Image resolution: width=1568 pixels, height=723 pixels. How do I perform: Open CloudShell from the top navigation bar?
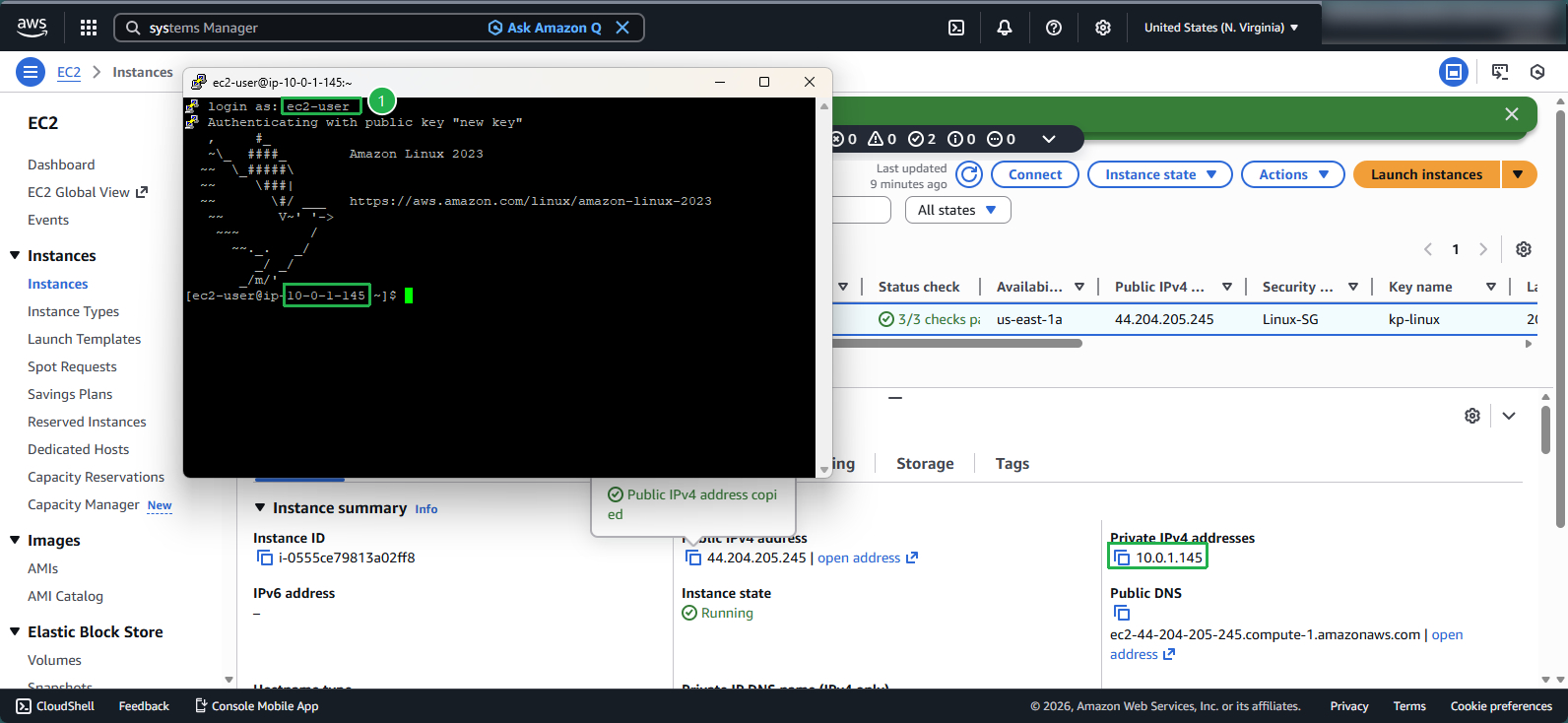coord(956,28)
